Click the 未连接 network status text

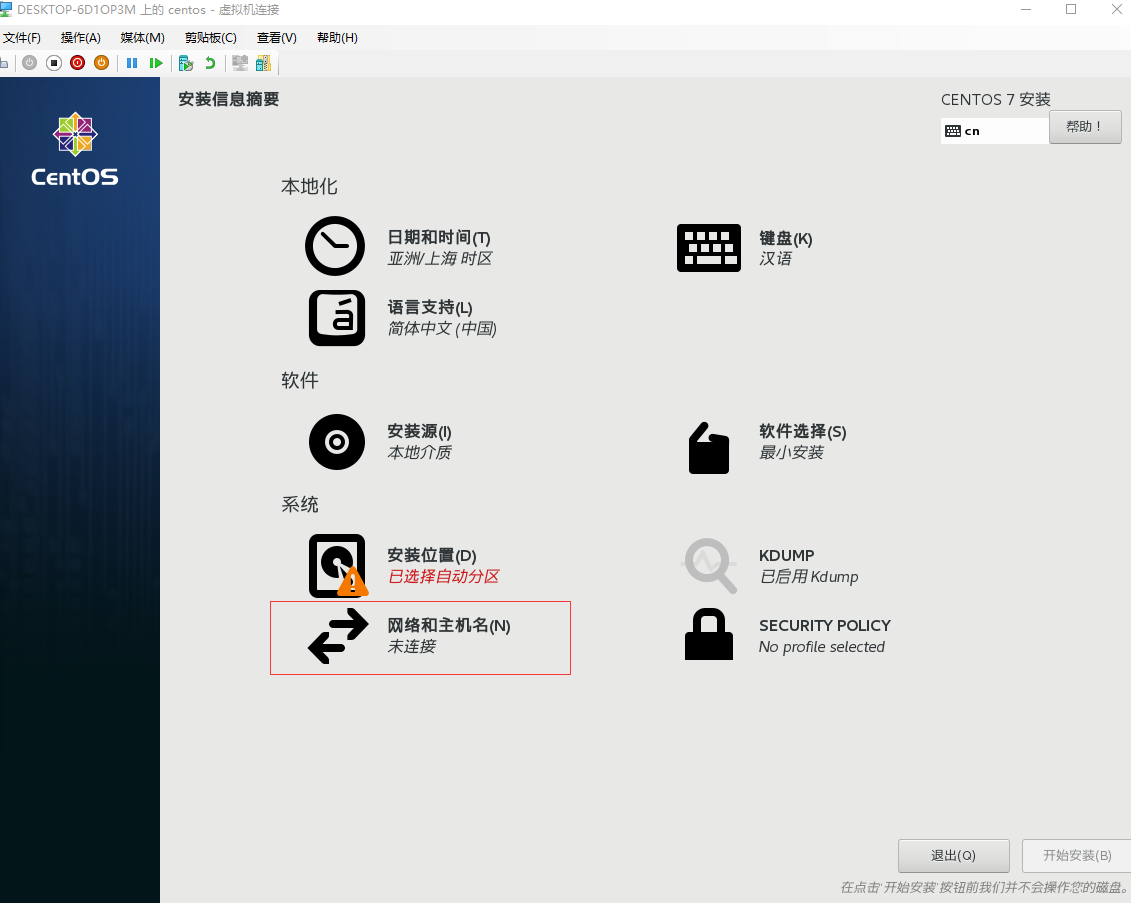(412, 646)
